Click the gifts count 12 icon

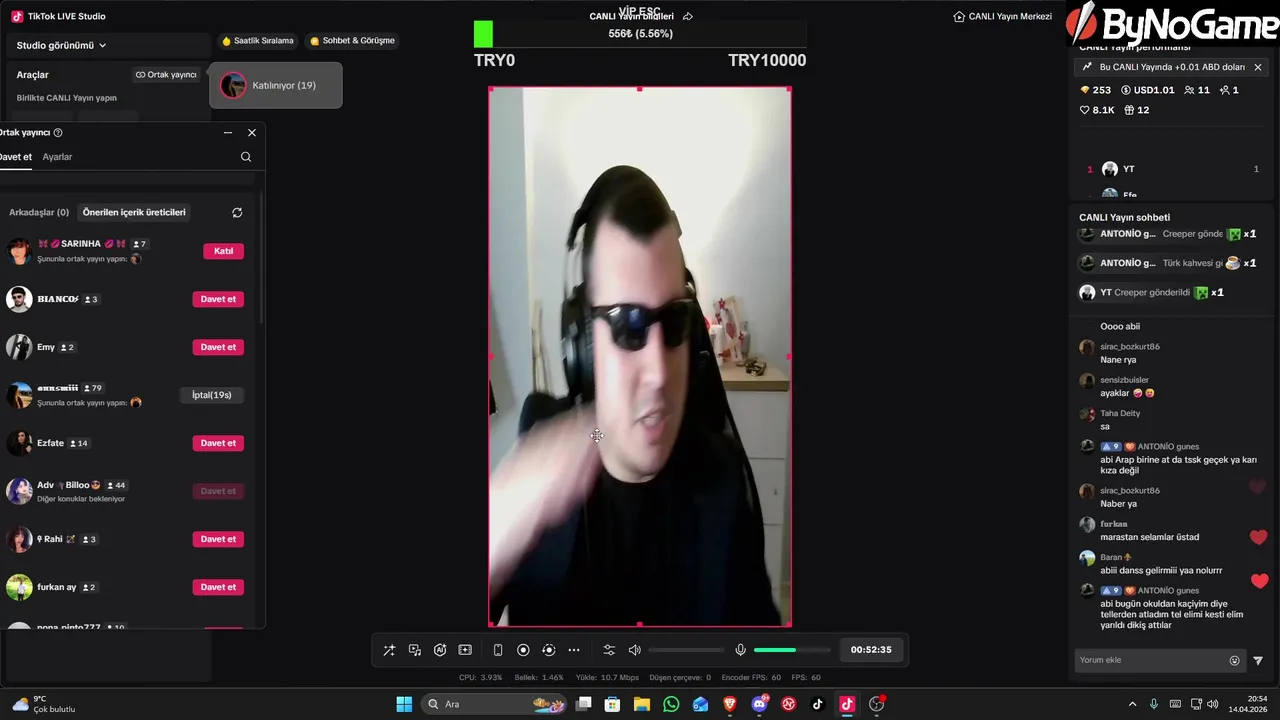(1137, 110)
